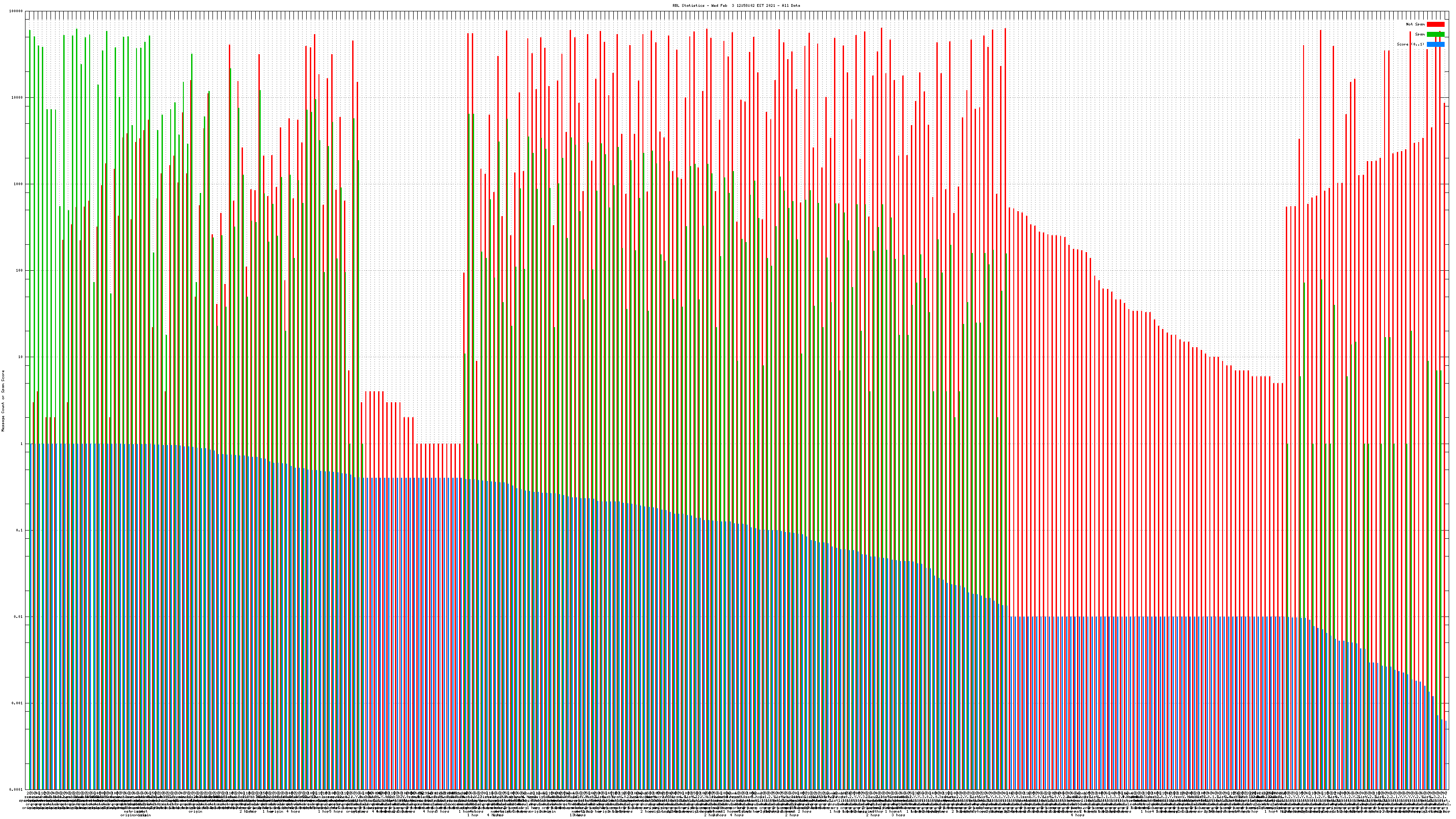Screen dimensions: 1456x819
Task: Click the green Spam legend swatch
Action: [x=1435, y=35]
